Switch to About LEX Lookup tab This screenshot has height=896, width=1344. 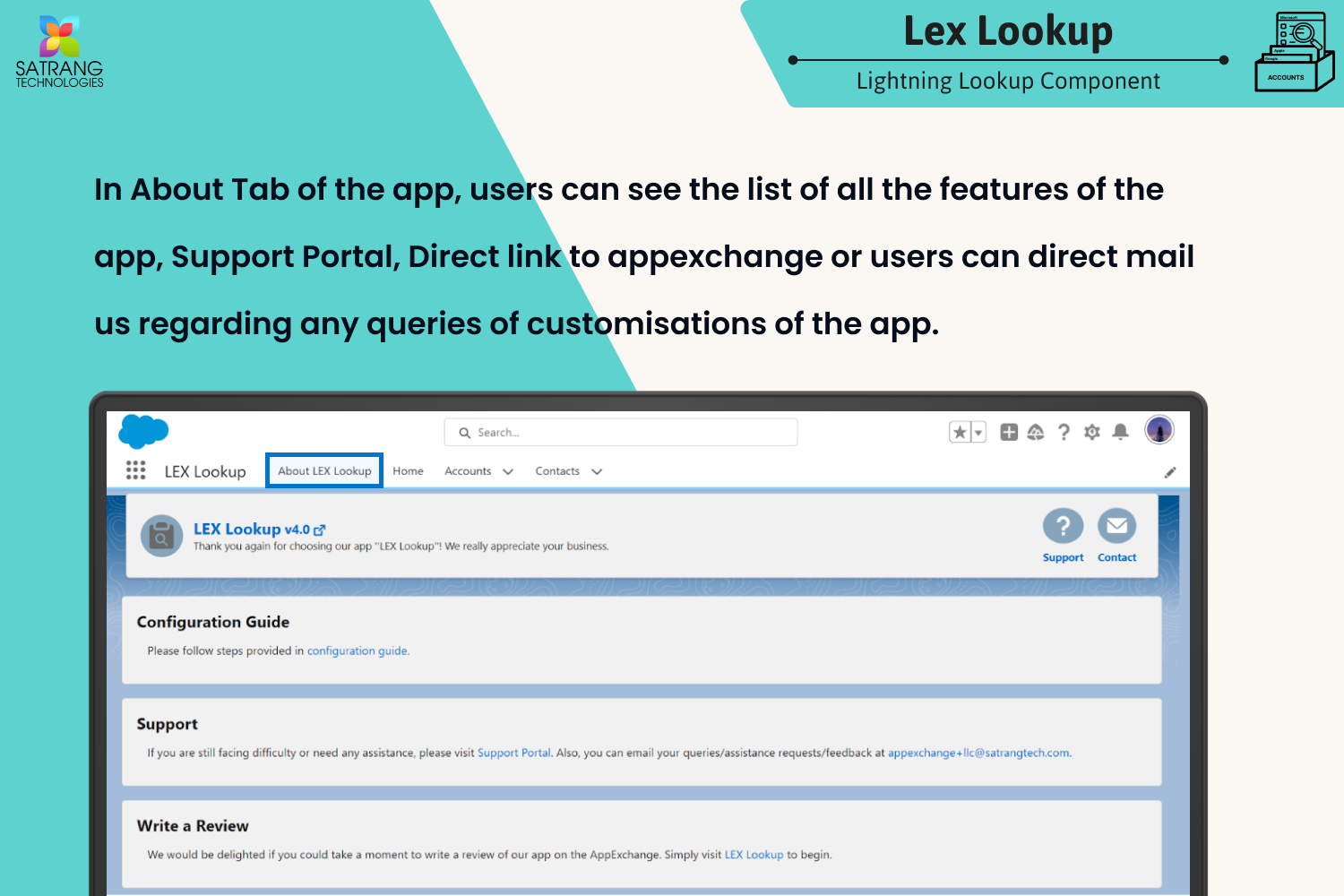tap(324, 470)
